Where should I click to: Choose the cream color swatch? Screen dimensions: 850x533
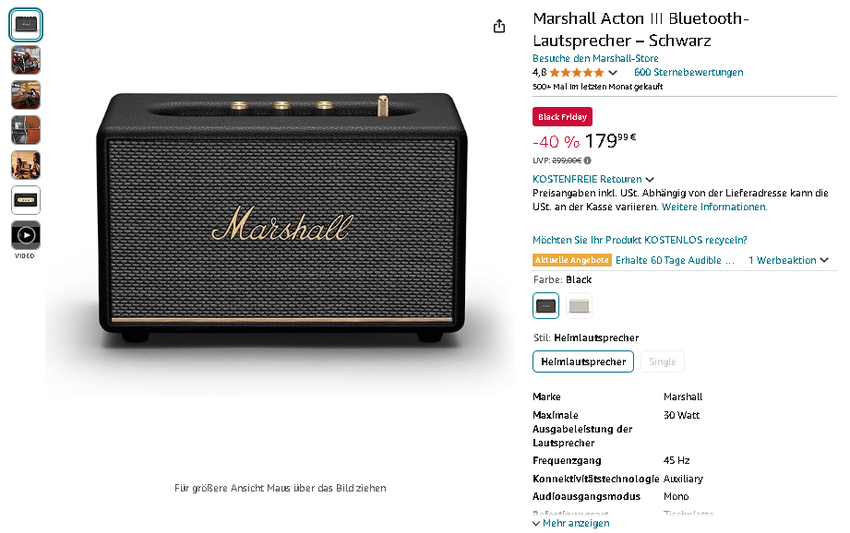click(x=579, y=306)
